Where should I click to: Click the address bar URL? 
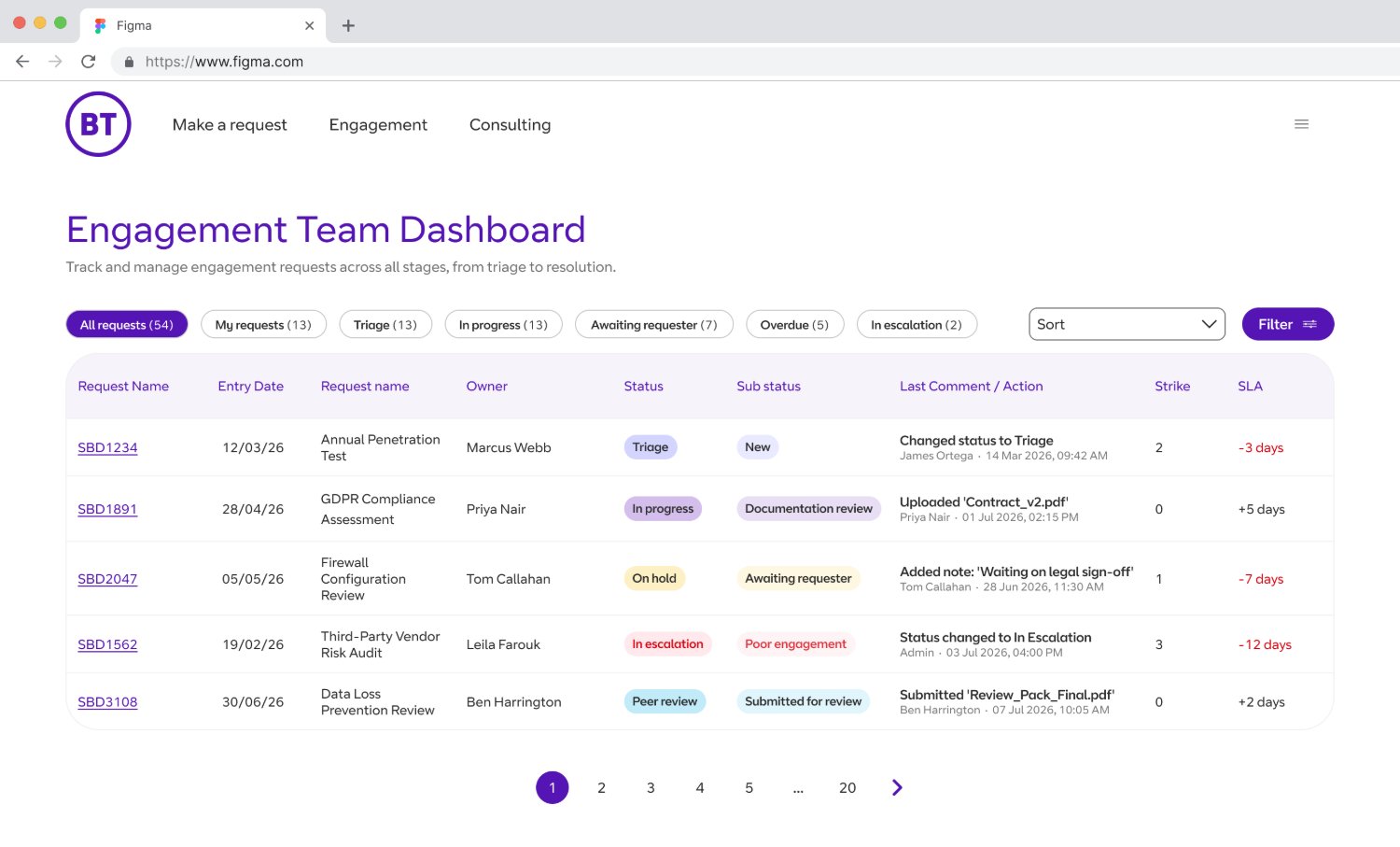(x=224, y=62)
